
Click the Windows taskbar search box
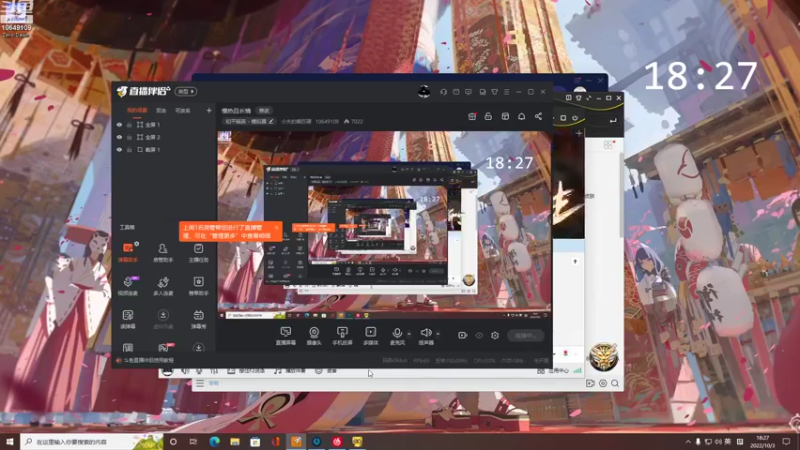click(x=92, y=441)
